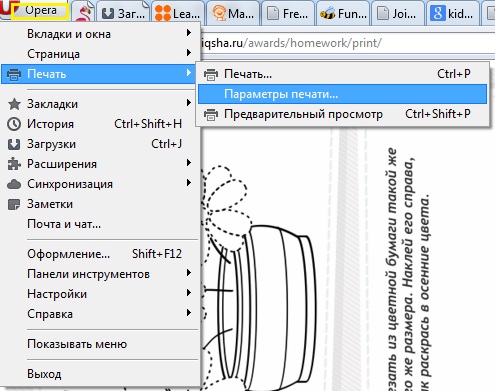Open the Страница submenu
Screen dimensions: 495x391
click(x=100, y=54)
